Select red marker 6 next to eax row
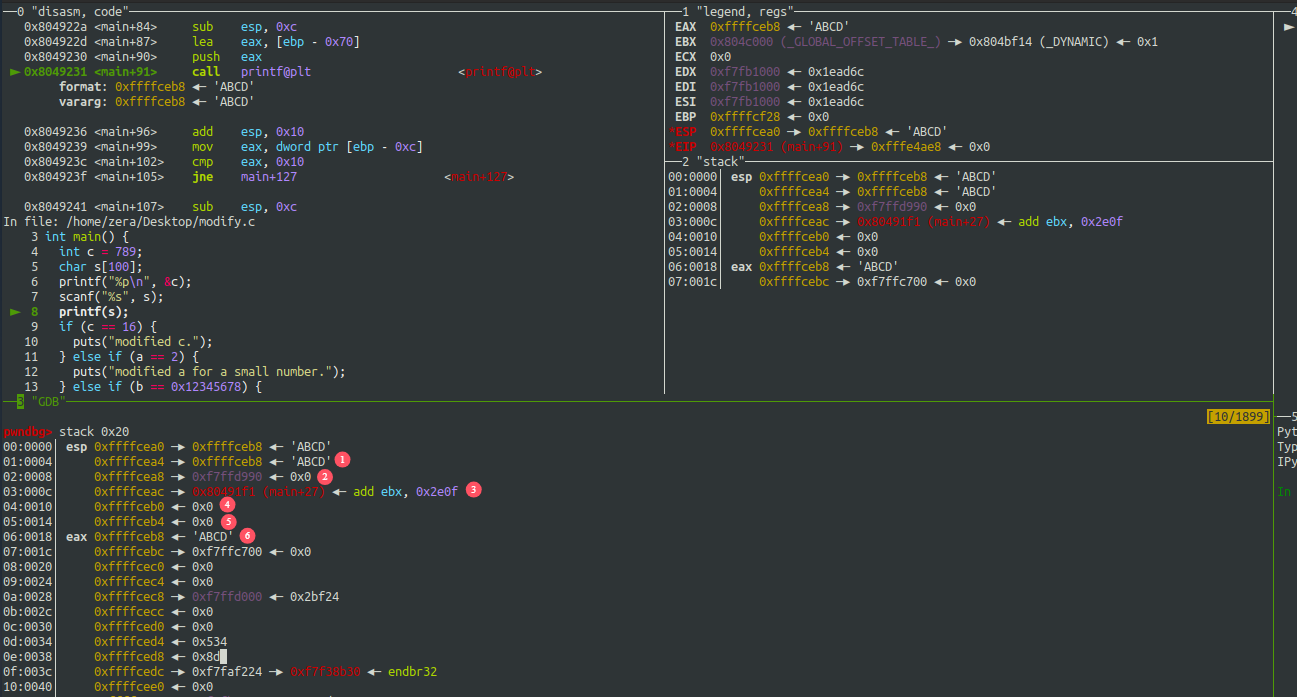Image resolution: width=1297 pixels, height=697 pixels. [246, 536]
